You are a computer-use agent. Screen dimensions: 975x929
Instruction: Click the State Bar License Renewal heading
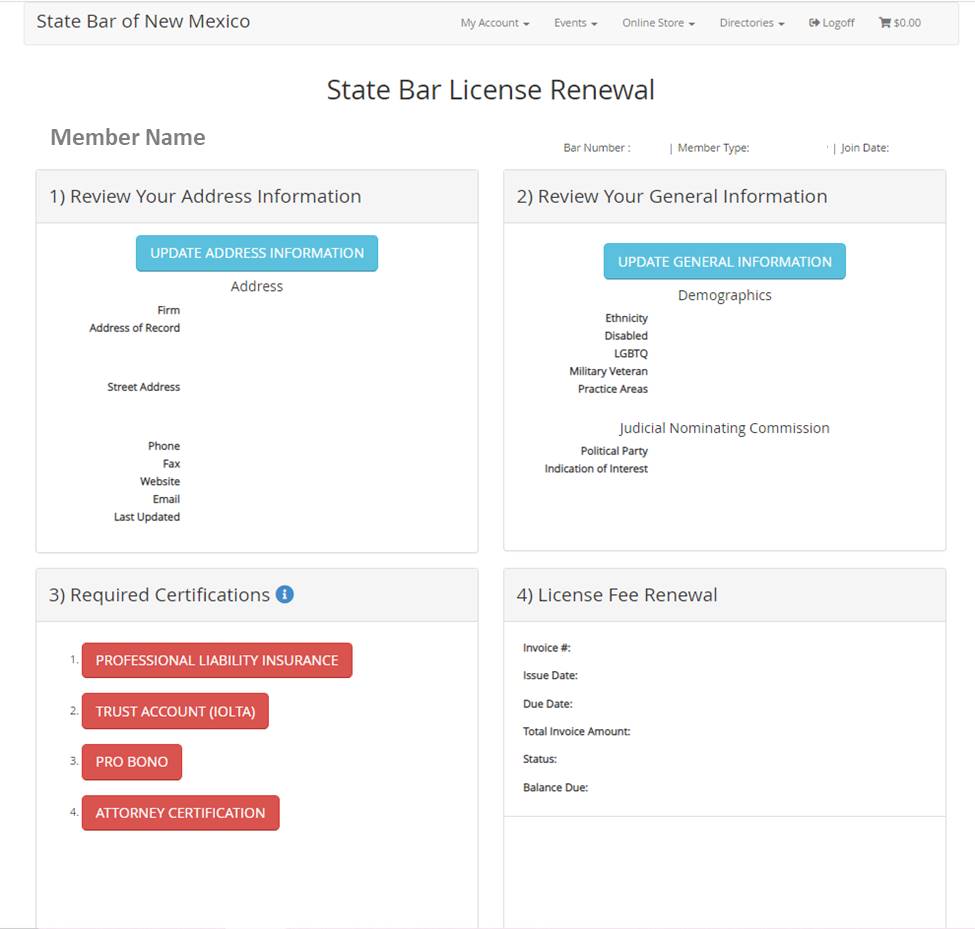click(x=491, y=90)
